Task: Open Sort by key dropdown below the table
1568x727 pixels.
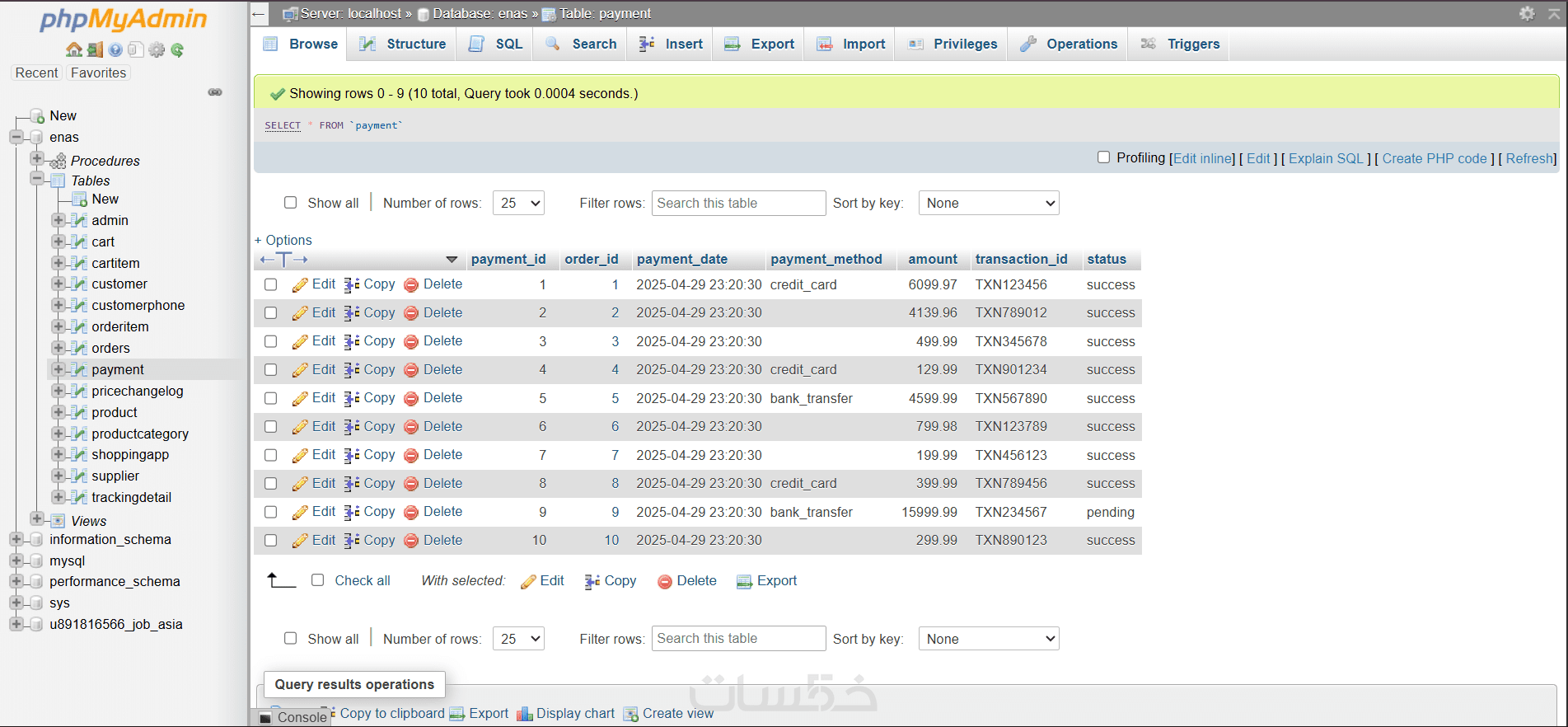Action: point(989,639)
